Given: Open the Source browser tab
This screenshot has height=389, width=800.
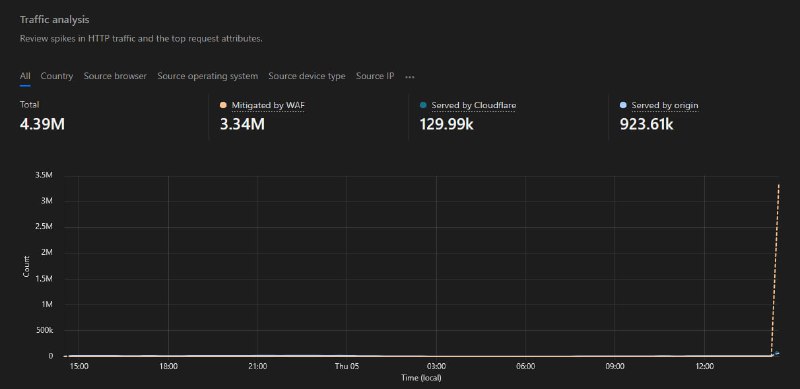Looking at the screenshot, I should pyautogui.click(x=115, y=76).
